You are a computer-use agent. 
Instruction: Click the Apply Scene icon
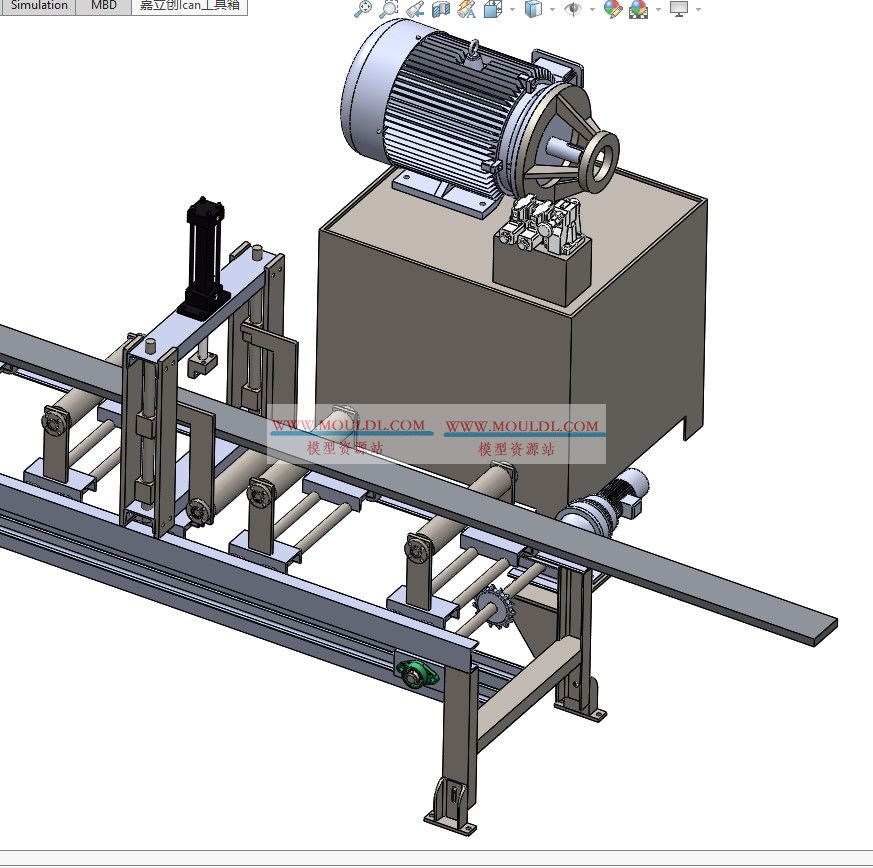point(638,9)
